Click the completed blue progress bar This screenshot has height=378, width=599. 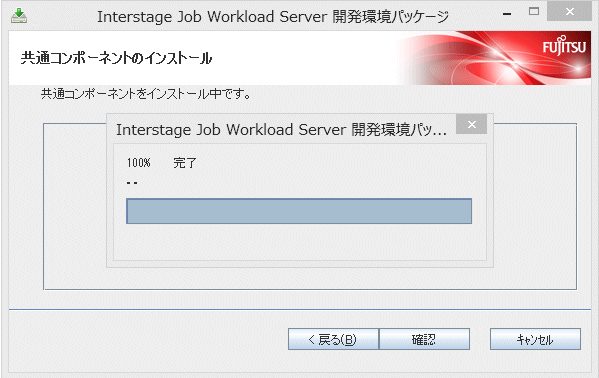click(299, 211)
